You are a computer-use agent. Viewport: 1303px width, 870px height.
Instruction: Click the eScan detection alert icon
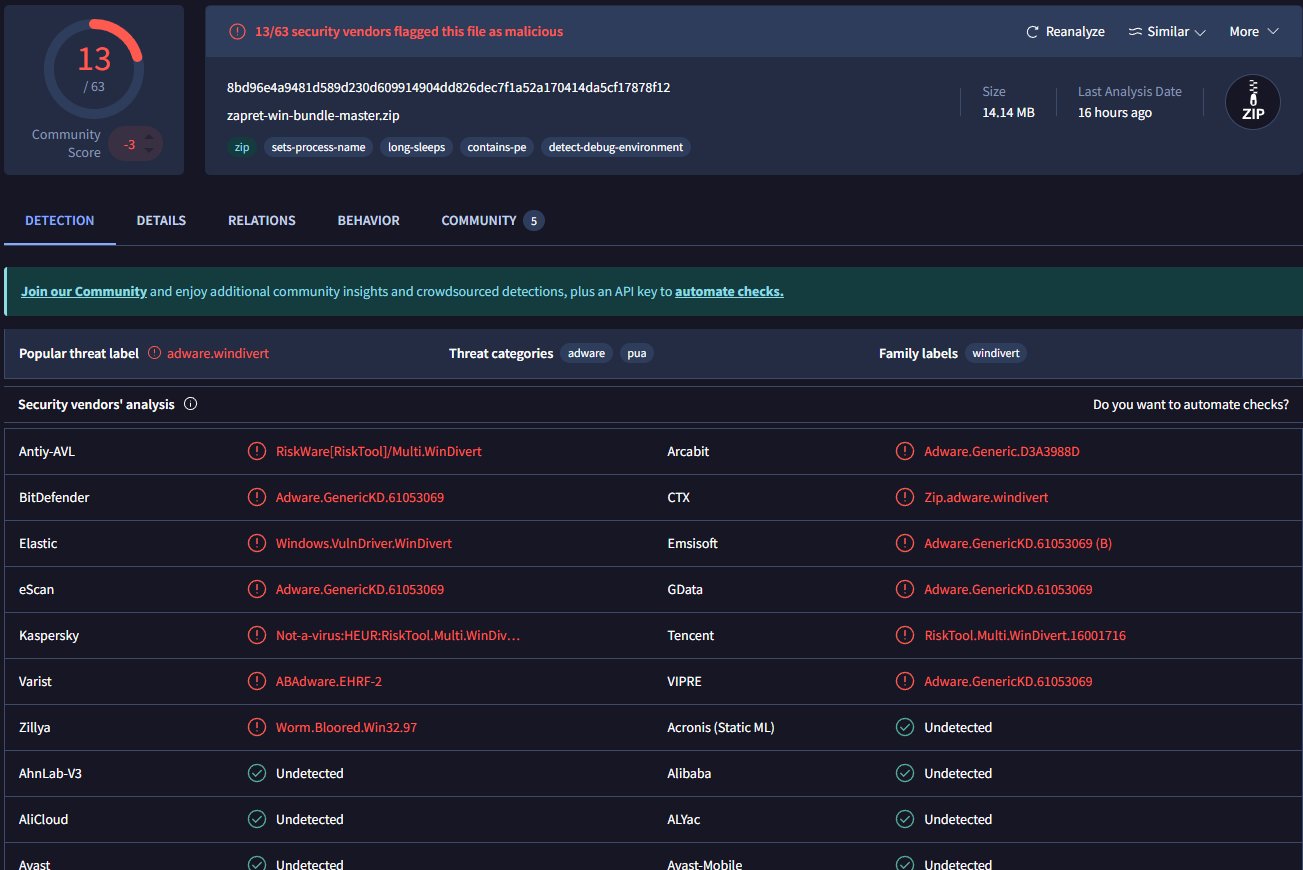pyautogui.click(x=257, y=590)
